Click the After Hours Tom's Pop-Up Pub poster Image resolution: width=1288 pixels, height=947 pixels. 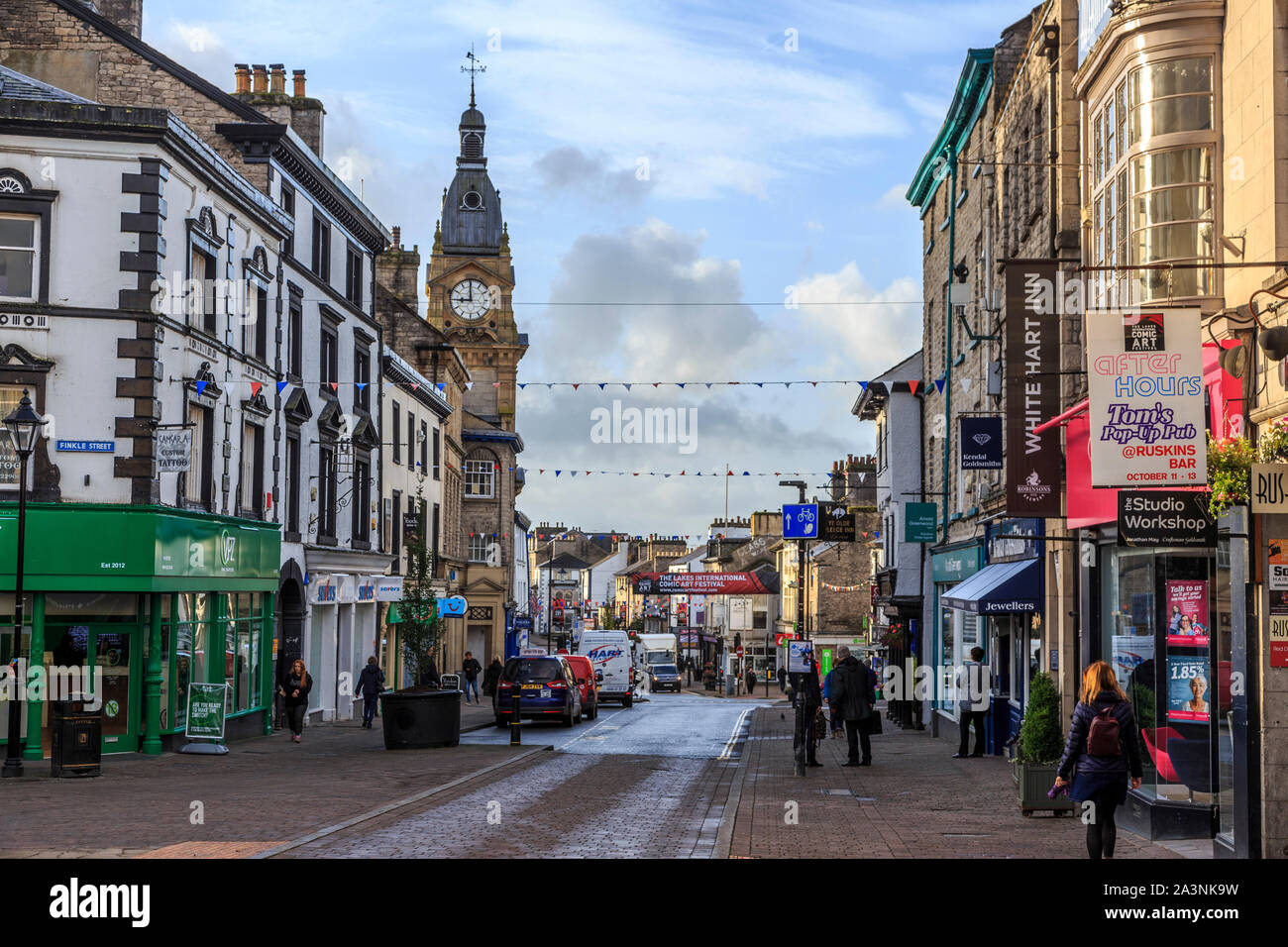point(1146,398)
